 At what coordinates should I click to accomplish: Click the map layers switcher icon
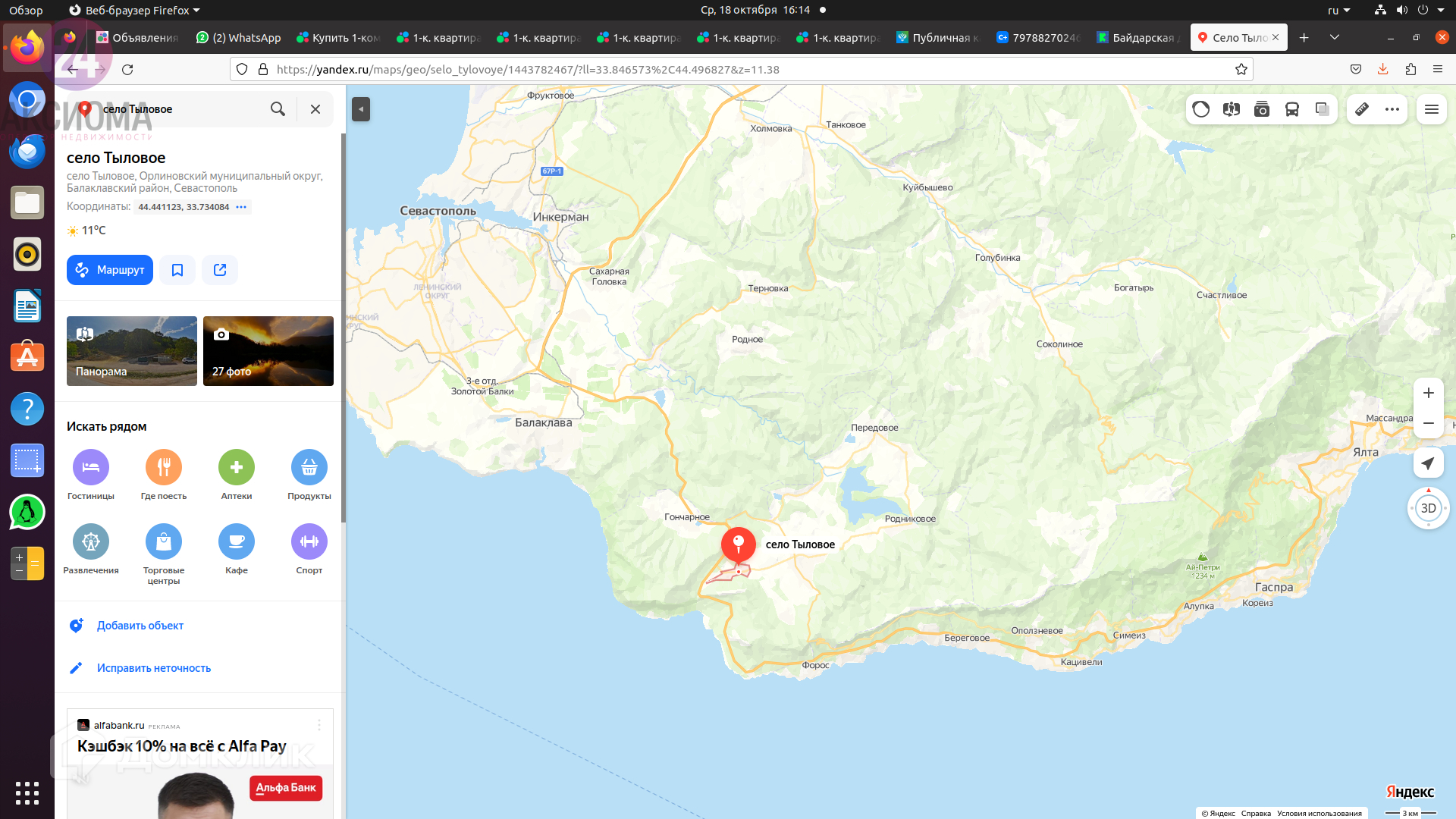[1323, 109]
